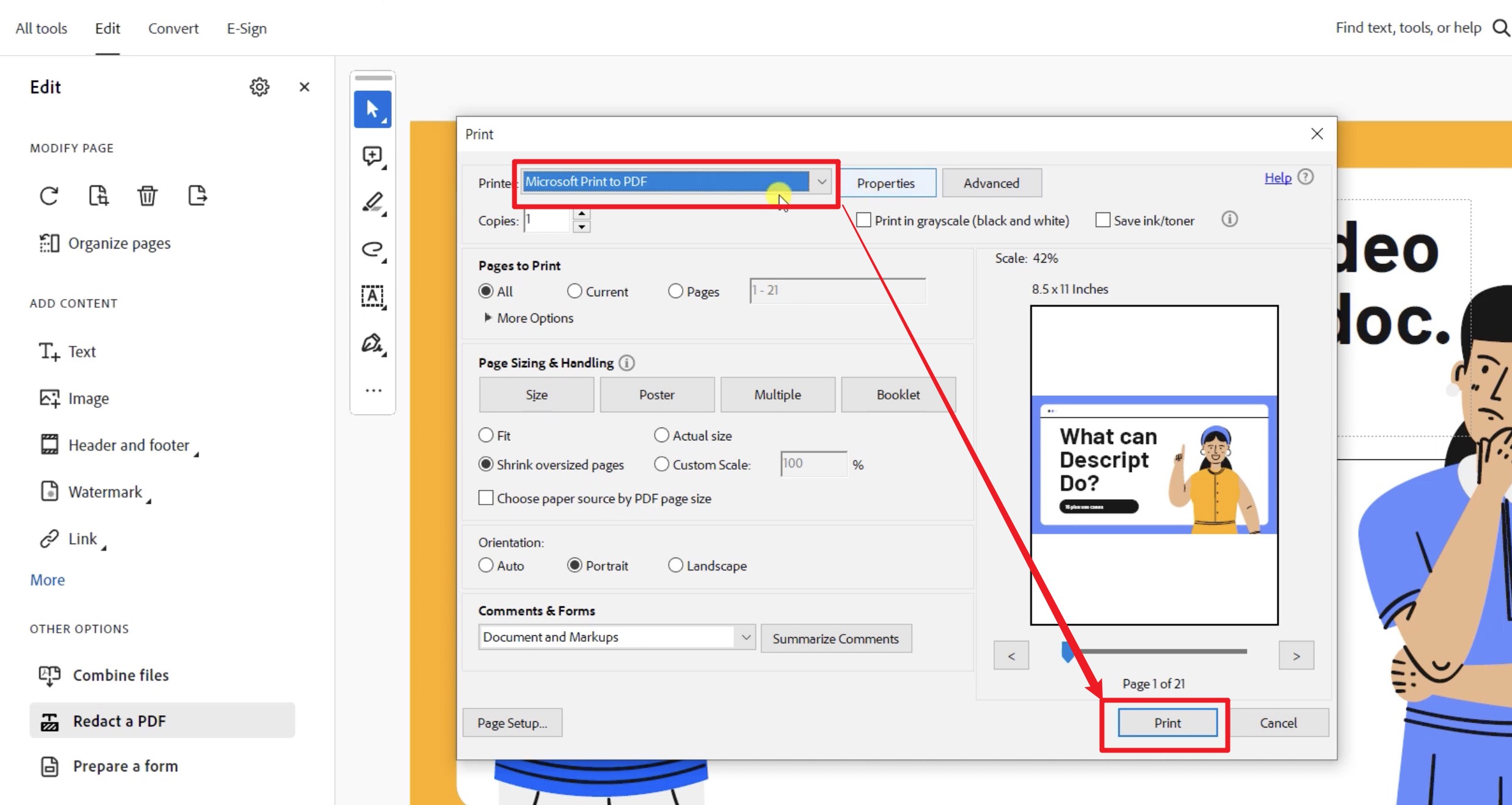Select the Fit radio button

(x=486, y=435)
